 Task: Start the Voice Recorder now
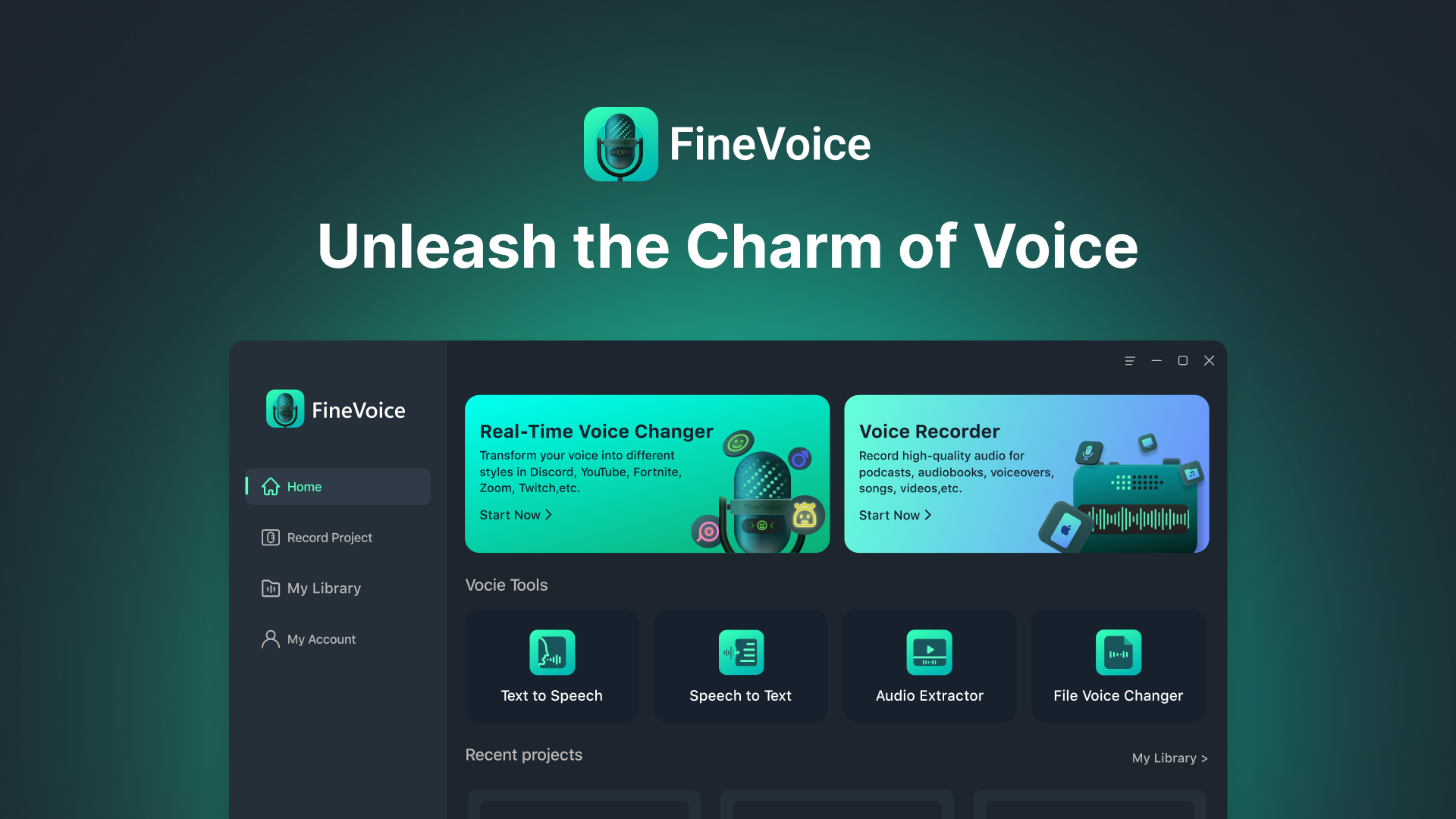(x=893, y=514)
